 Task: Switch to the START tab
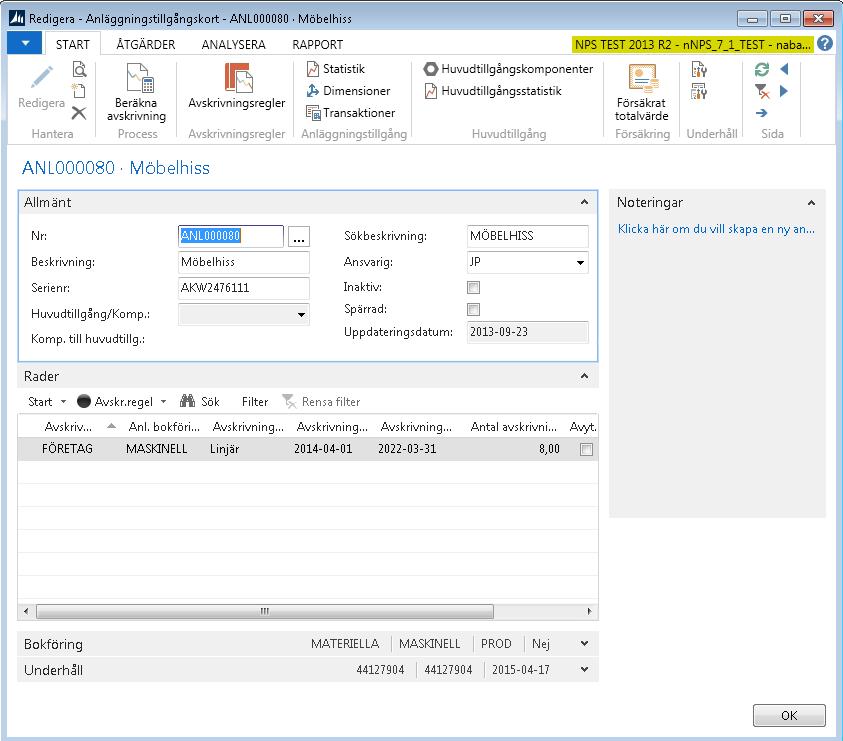(73, 44)
